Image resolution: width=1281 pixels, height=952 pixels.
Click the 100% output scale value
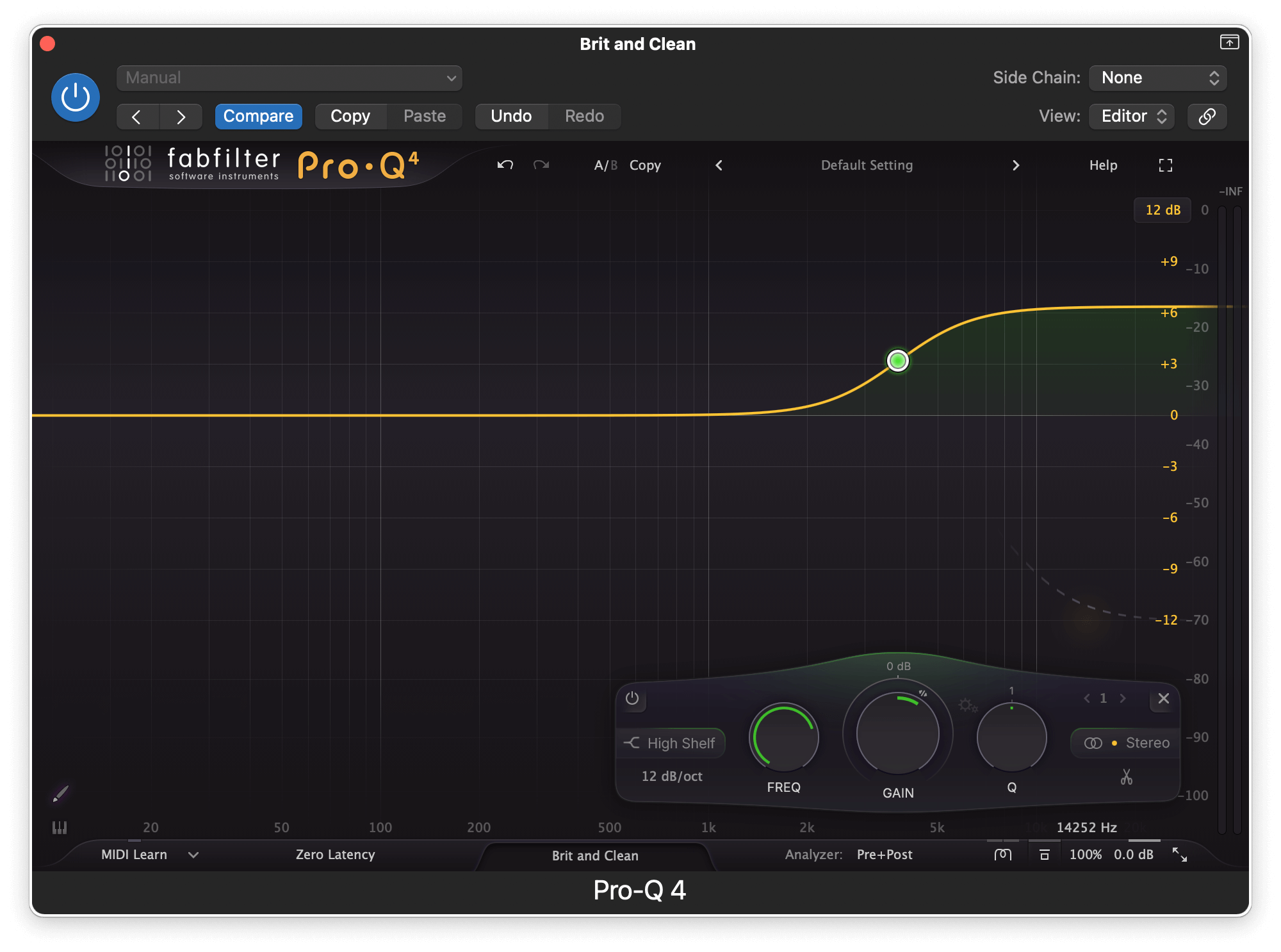tap(1086, 855)
